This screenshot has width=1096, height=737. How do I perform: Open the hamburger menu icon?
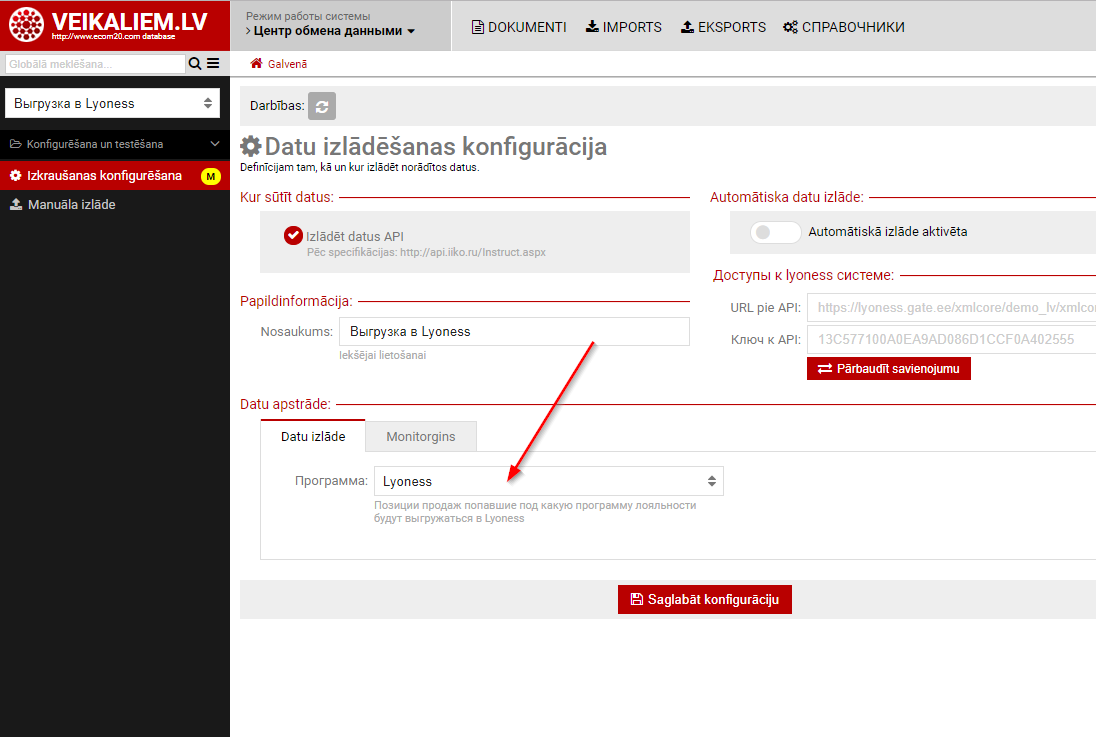[x=213, y=64]
